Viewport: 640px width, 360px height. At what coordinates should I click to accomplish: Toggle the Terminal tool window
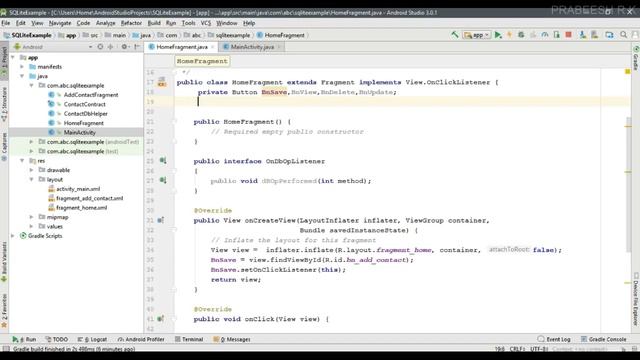pyautogui.click(x=189, y=339)
